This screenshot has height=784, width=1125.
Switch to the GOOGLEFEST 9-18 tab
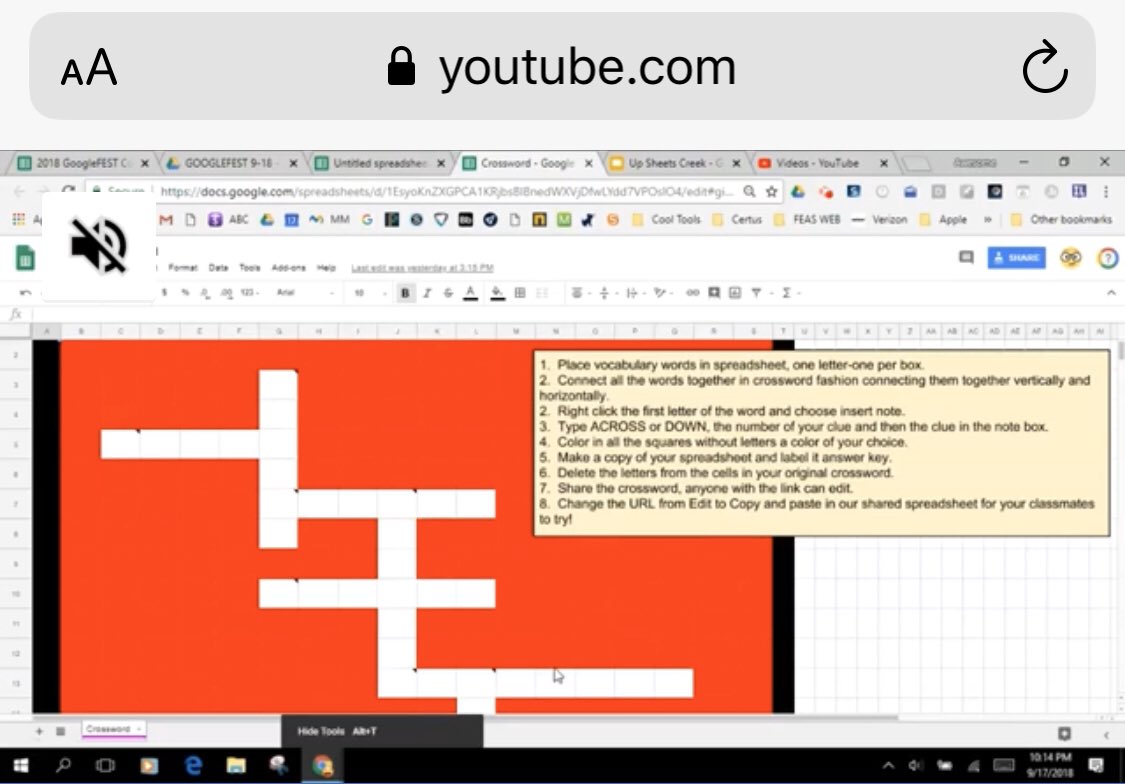click(231, 164)
